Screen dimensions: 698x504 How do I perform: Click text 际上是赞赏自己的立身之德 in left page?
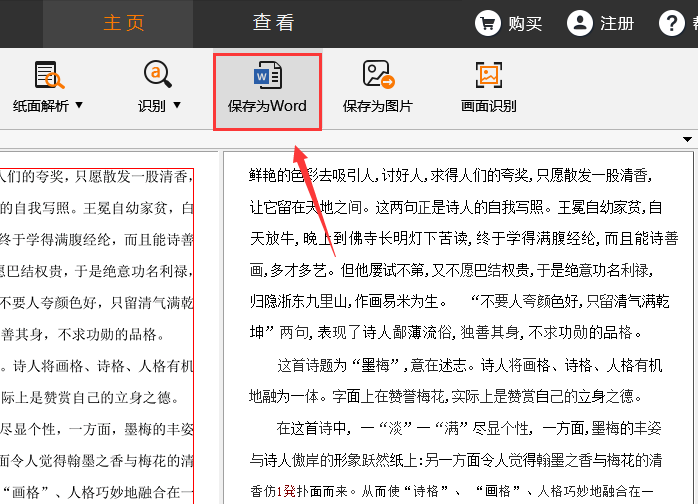tap(86, 397)
